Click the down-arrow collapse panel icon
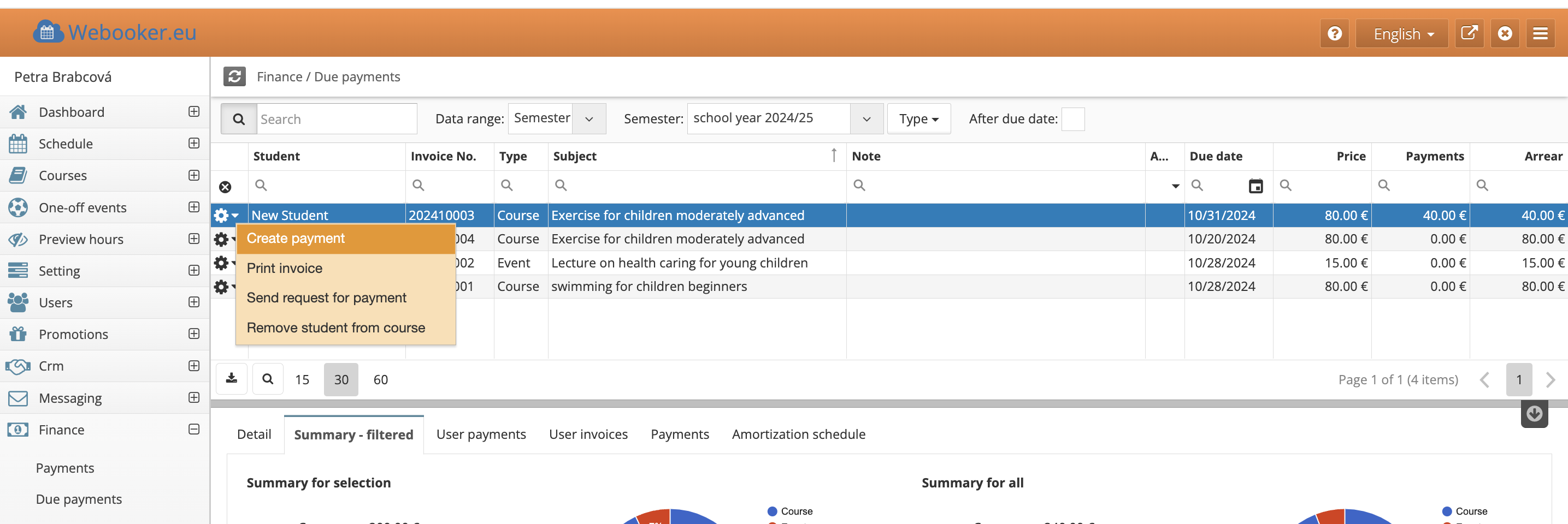Image resolution: width=1568 pixels, height=524 pixels. pyautogui.click(x=1534, y=414)
